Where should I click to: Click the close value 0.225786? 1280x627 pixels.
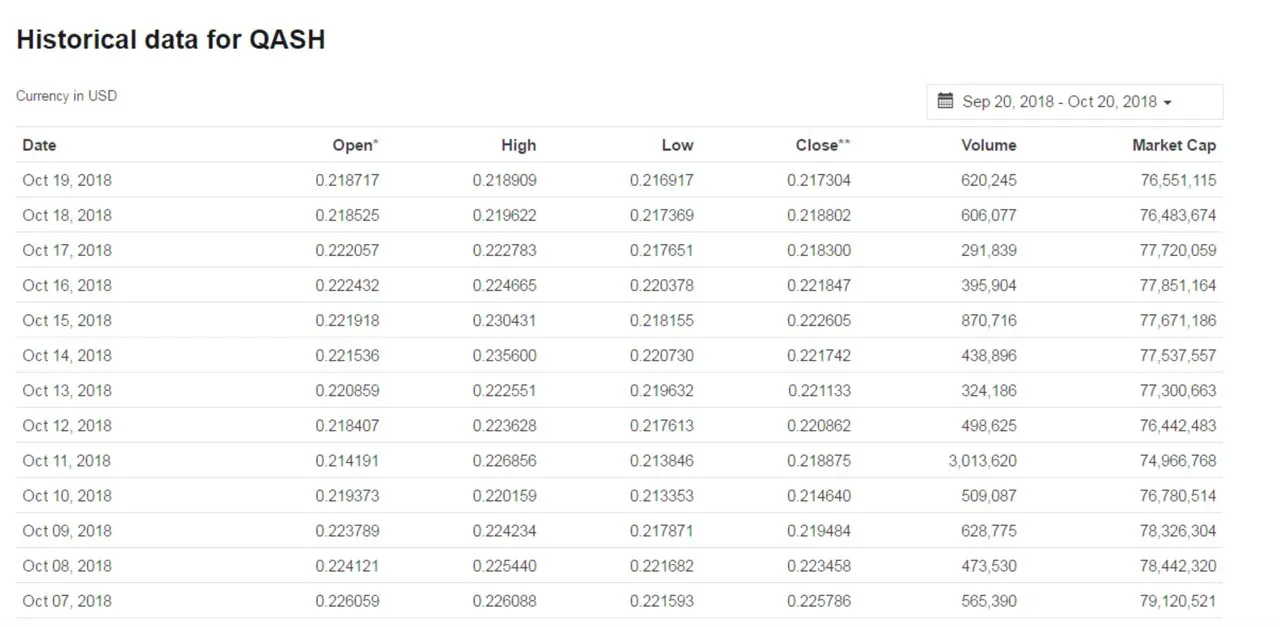[819, 601]
